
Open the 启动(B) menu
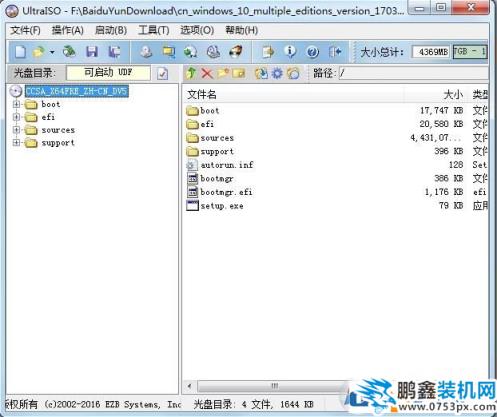click(x=111, y=30)
